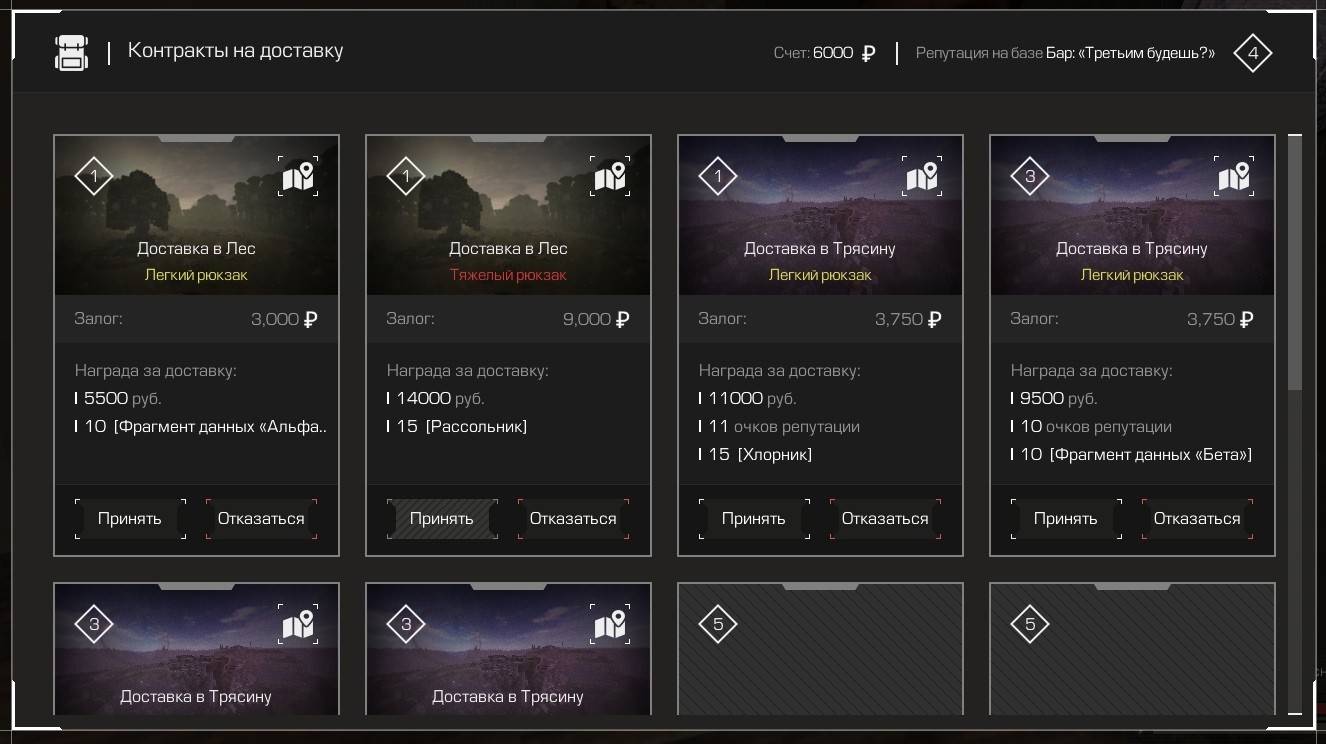
Task: Accept the 9500 руб. Swamp delivery contract
Action: click(x=1066, y=519)
